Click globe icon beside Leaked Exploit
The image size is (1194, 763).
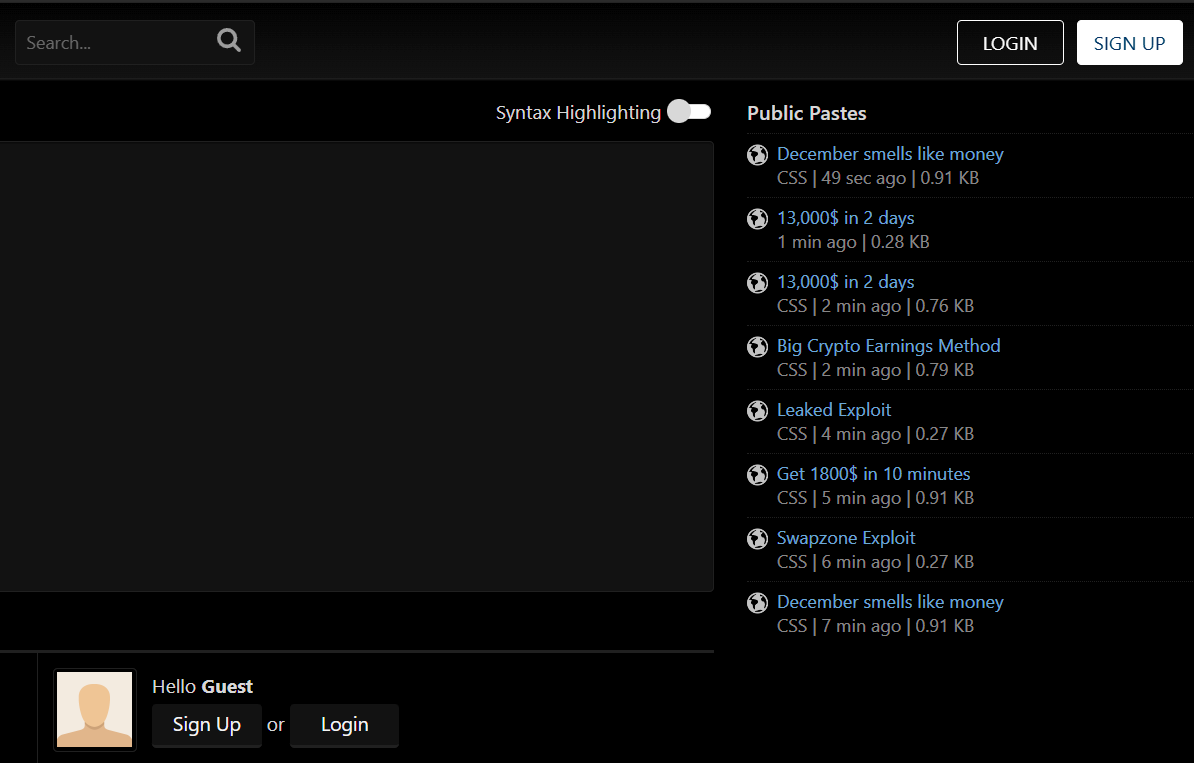pyautogui.click(x=758, y=411)
